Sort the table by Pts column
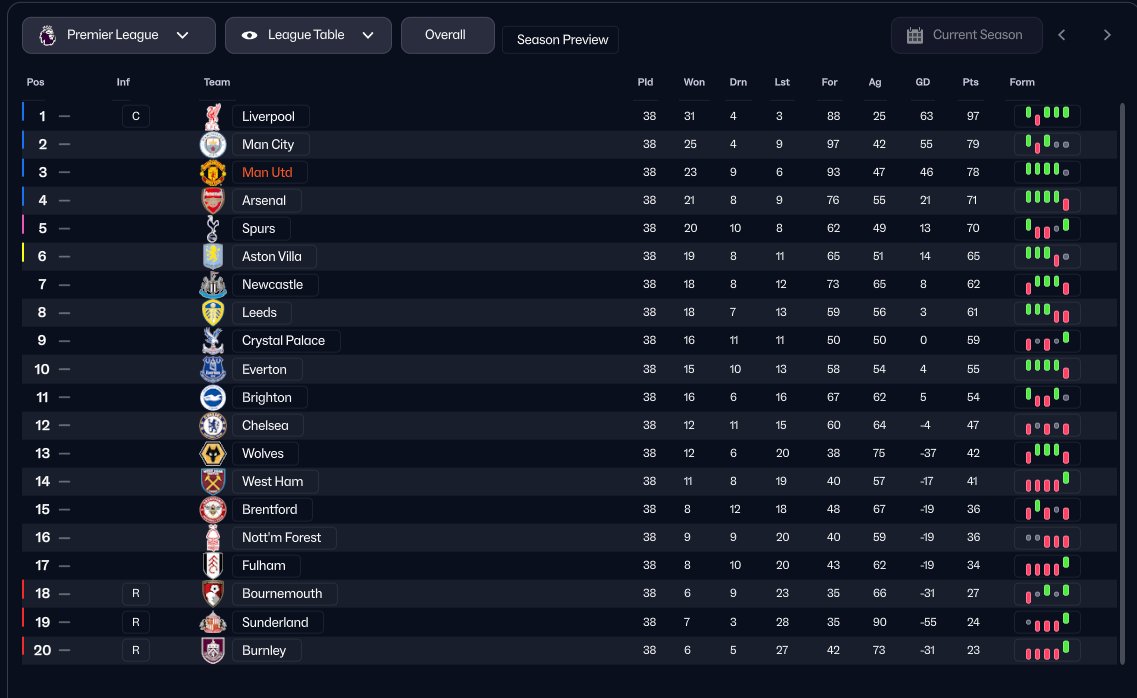Screen dimensions: 1137x698 tap(970, 82)
